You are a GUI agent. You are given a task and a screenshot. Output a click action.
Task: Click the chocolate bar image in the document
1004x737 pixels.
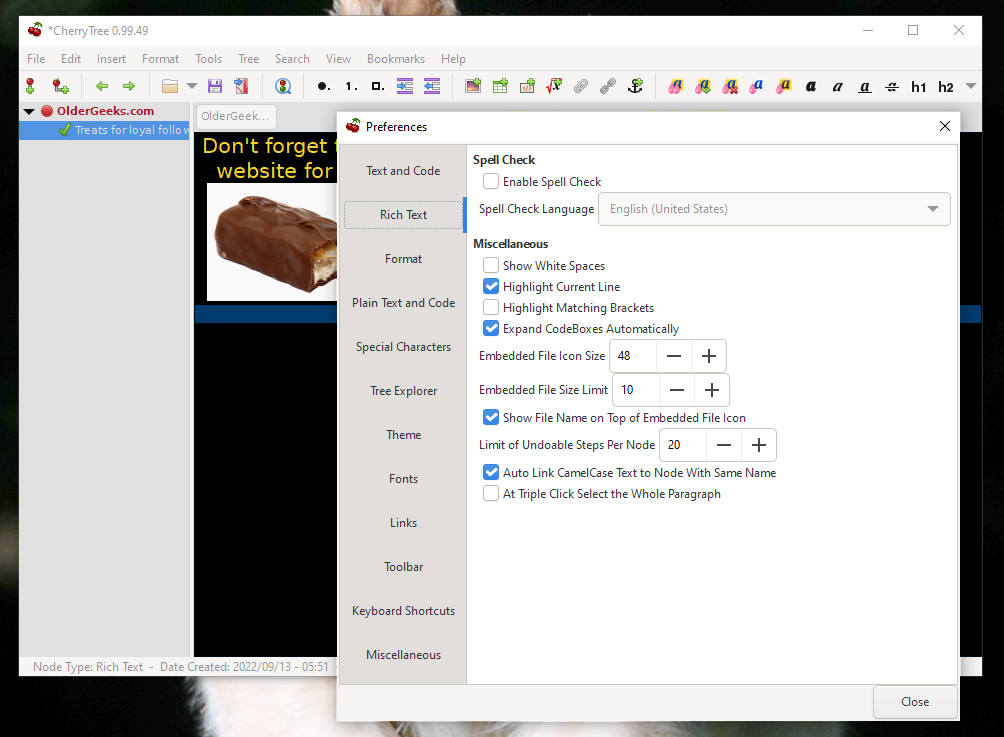coord(272,242)
